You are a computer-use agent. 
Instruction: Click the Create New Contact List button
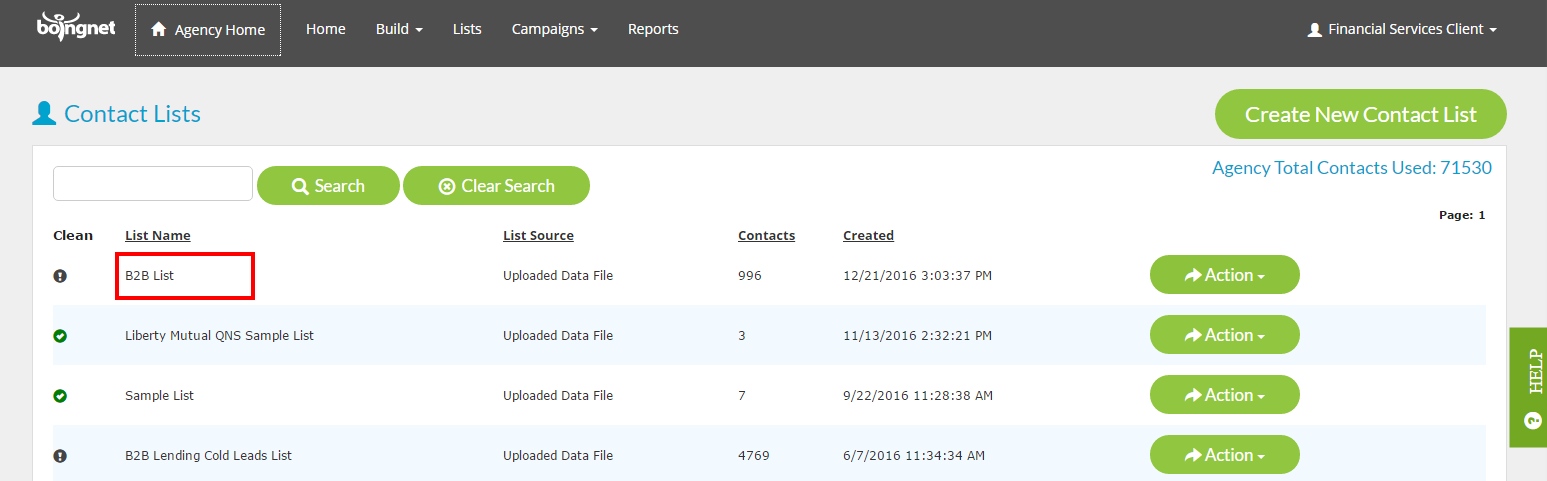pyautogui.click(x=1361, y=114)
